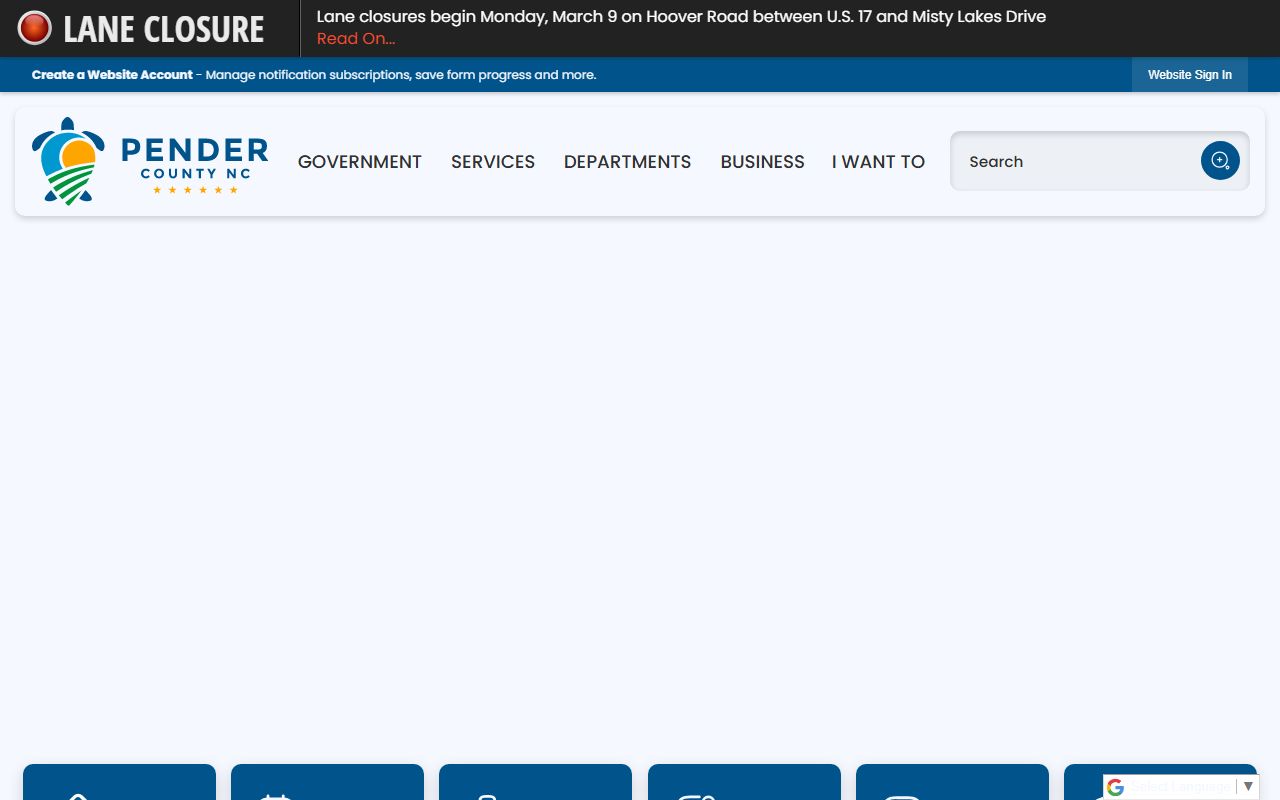
Task: Click Create a Website Account link
Action: coord(112,75)
